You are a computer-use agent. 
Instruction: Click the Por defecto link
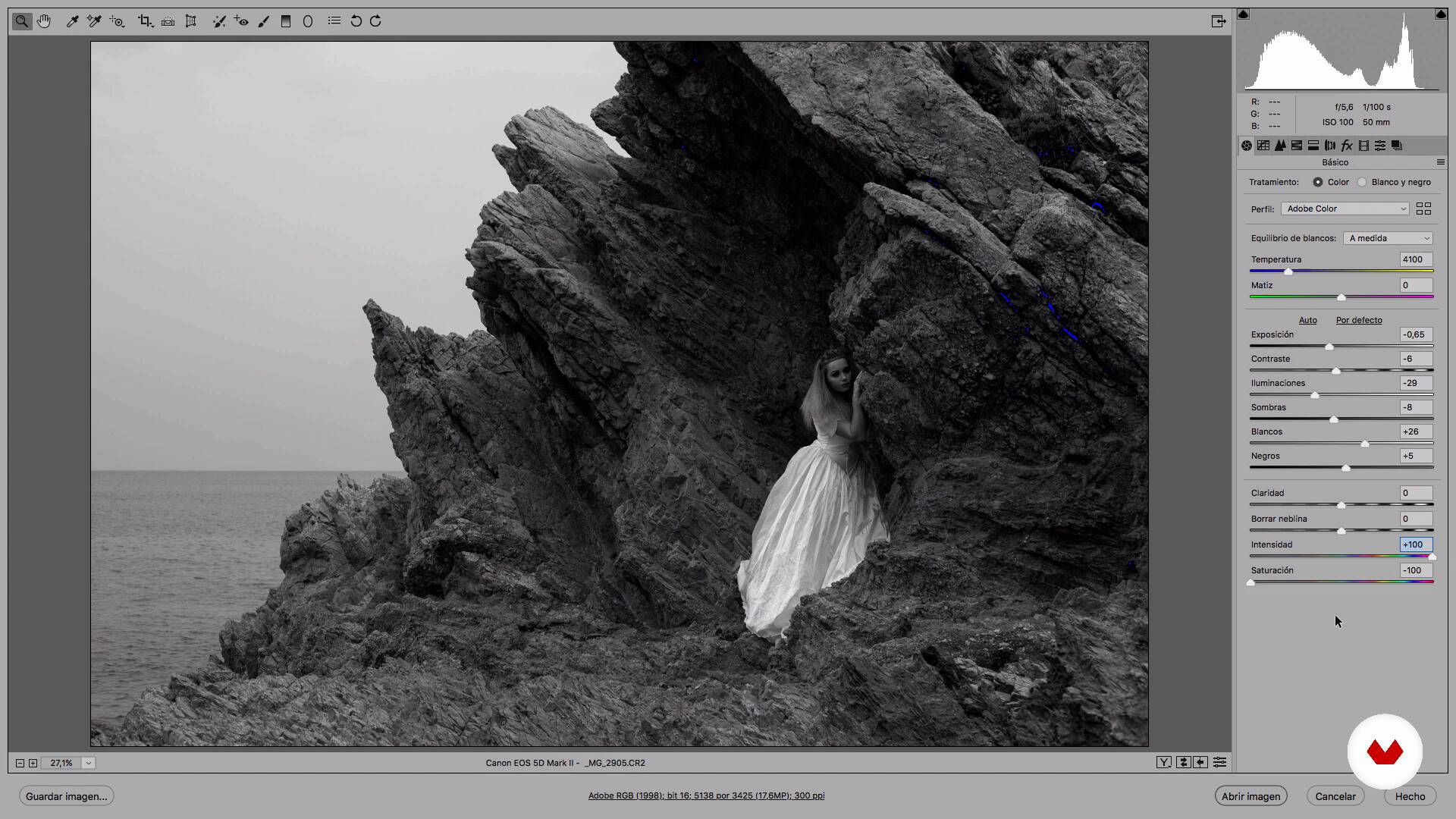click(x=1359, y=320)
